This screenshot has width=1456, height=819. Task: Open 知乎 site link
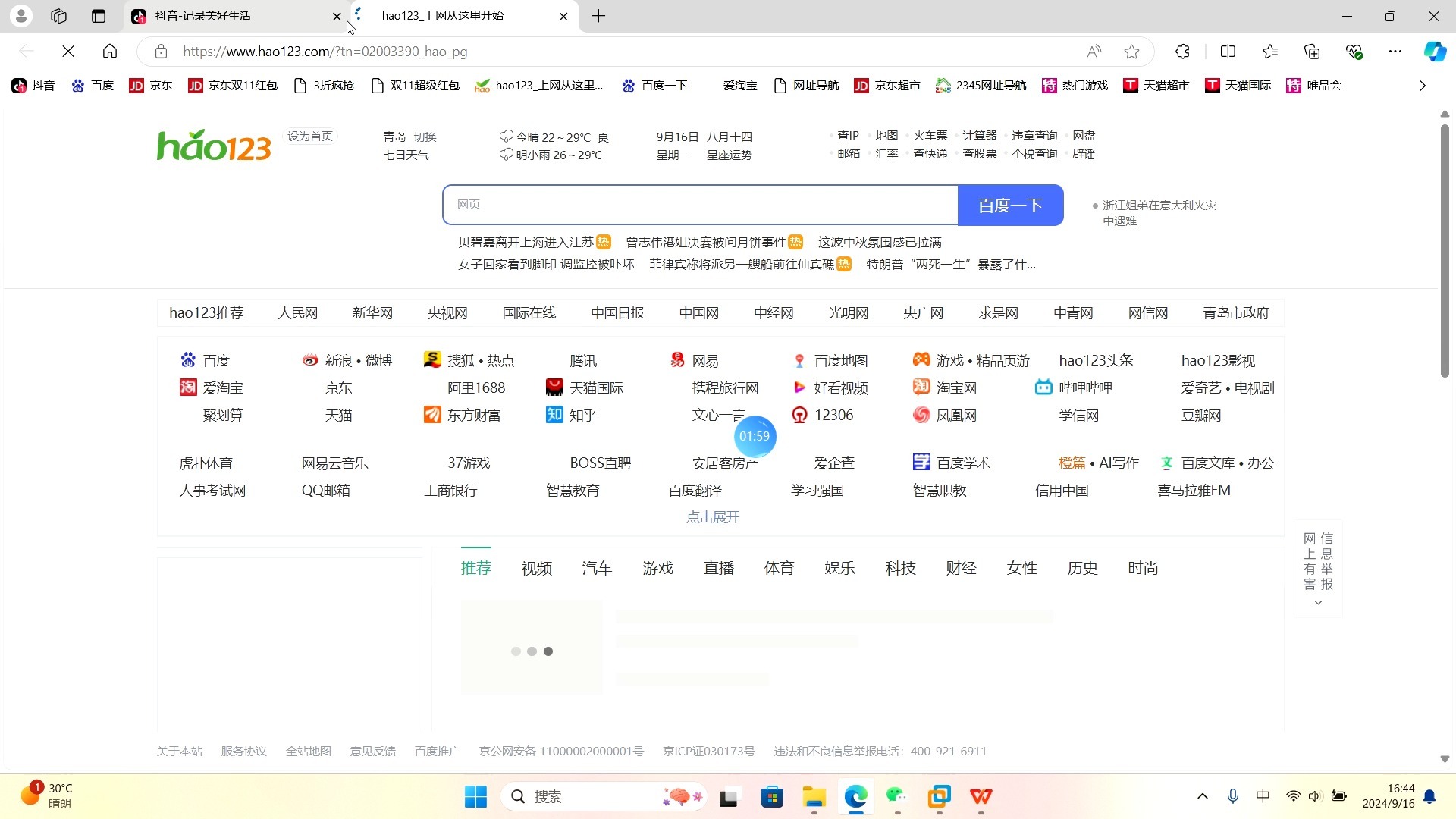(x=572, y=416)
